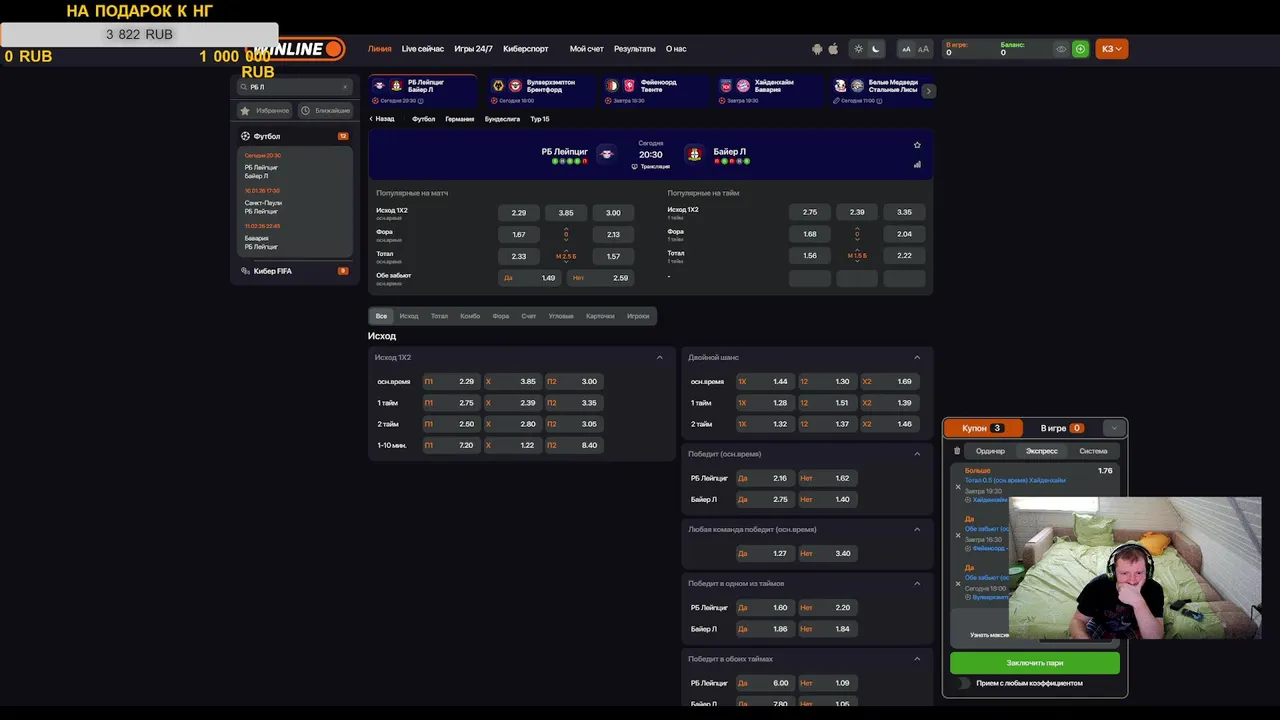Clear the search field with the X
This screenshot has height=720, width=1280.
345,87
